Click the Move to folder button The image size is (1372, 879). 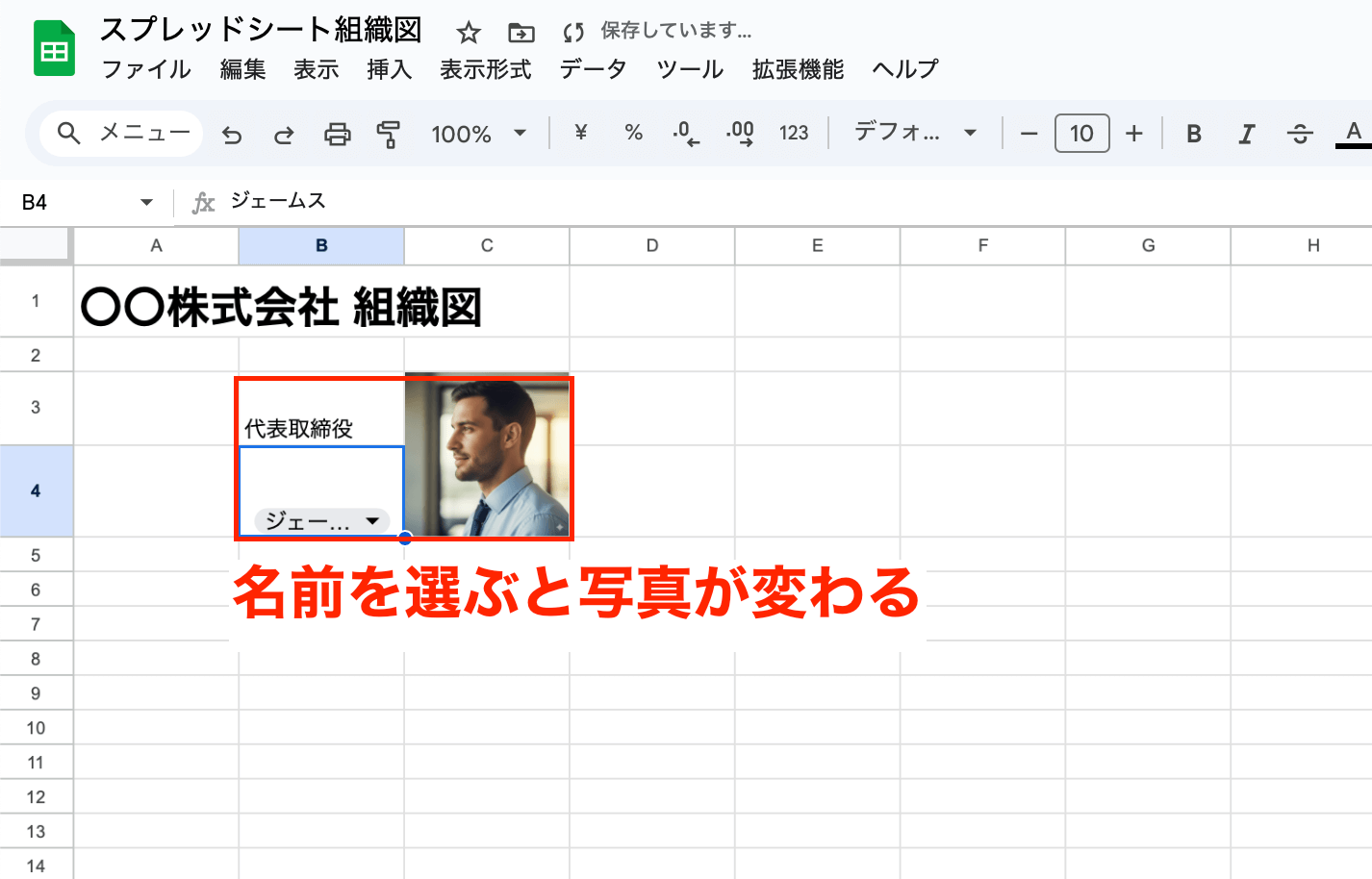pyautogui.click(x=521, y=32)
